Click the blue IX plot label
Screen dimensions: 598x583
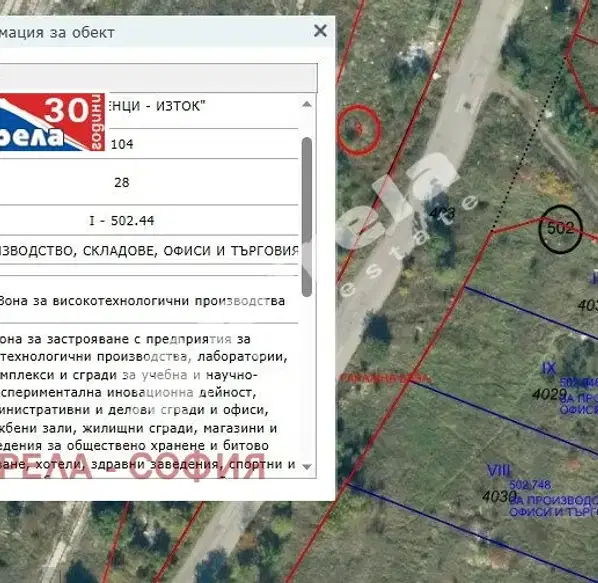[549, 368]
